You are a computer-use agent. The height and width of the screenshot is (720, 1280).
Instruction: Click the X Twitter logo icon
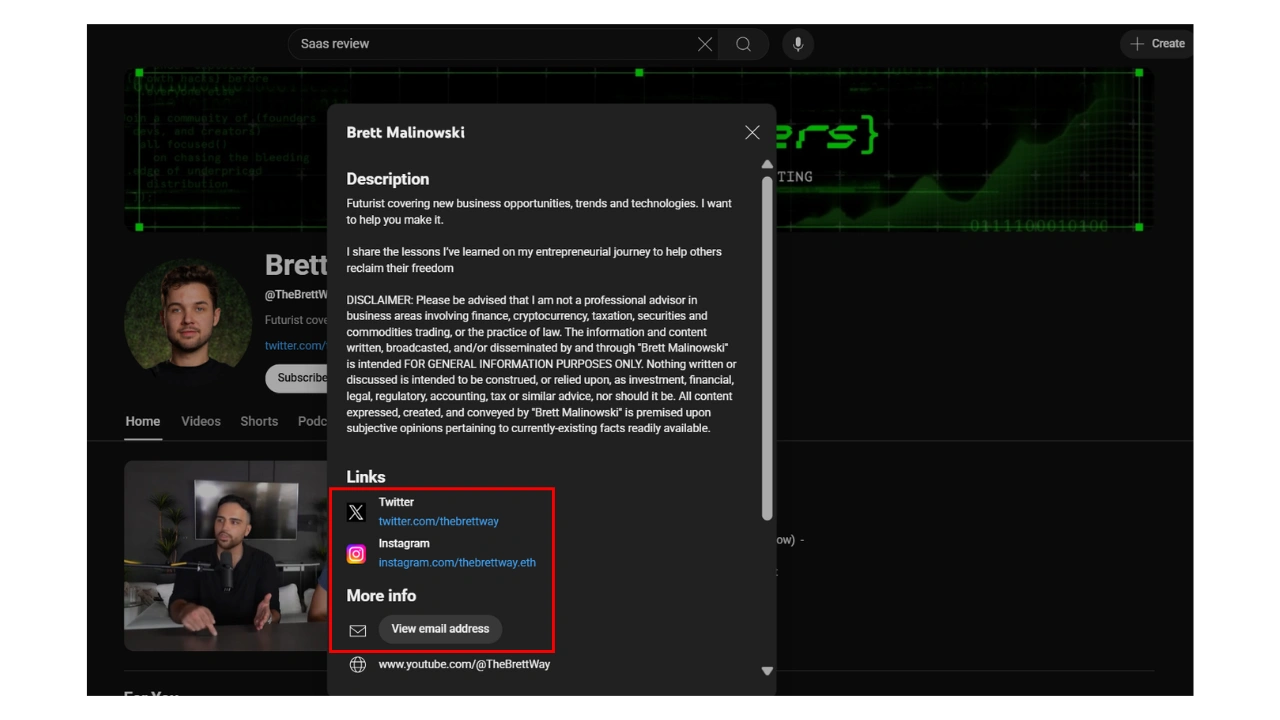(x=356, y=512)
